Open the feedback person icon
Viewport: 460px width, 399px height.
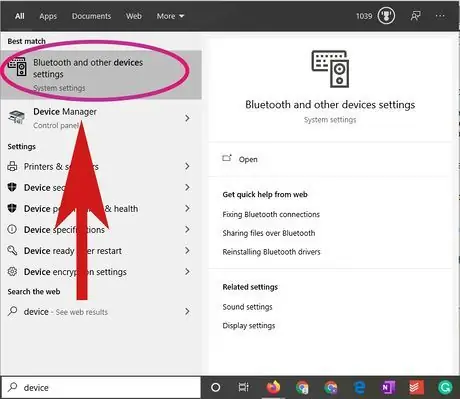(415, 16)
